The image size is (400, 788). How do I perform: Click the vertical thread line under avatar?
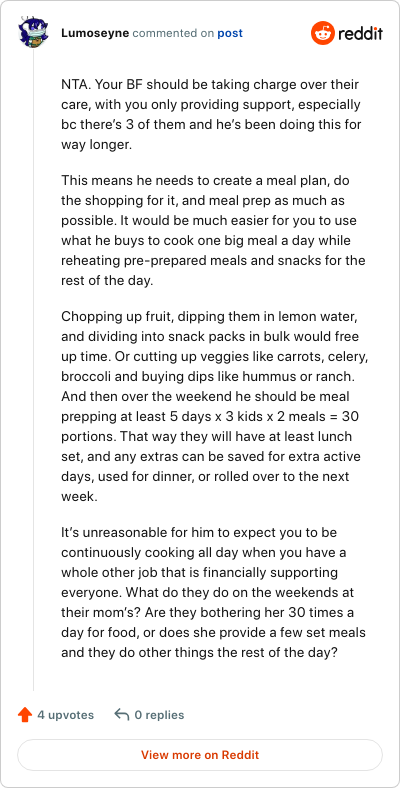(x=34, y=369)
